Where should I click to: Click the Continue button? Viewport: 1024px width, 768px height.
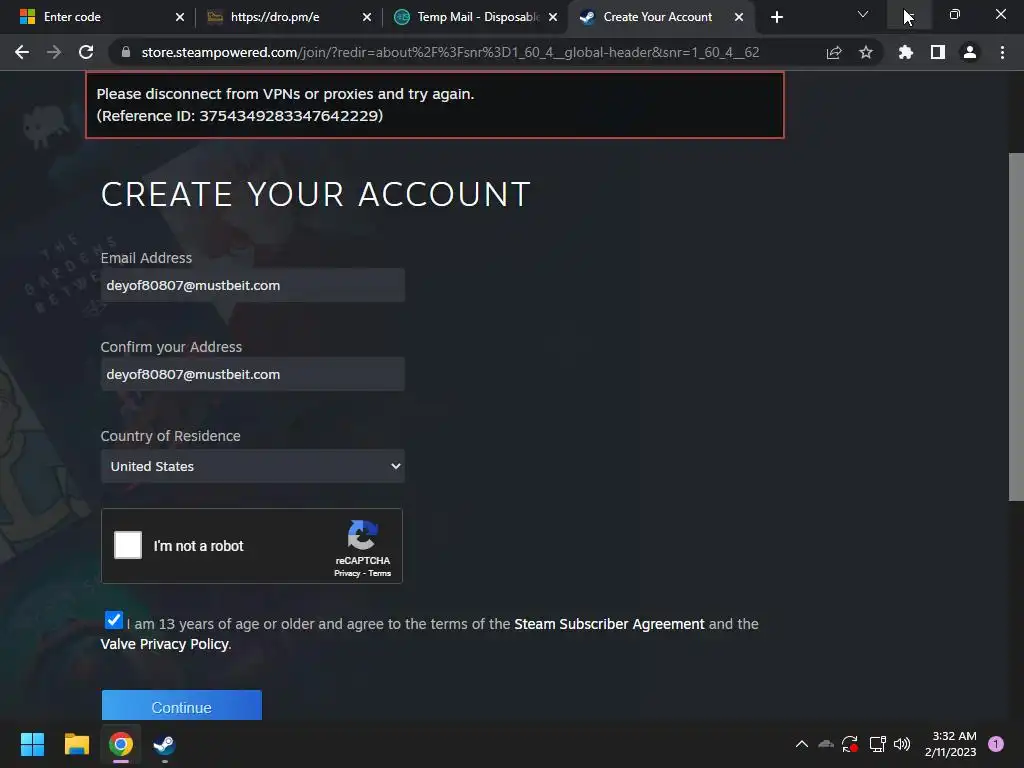tap(182, 705)
